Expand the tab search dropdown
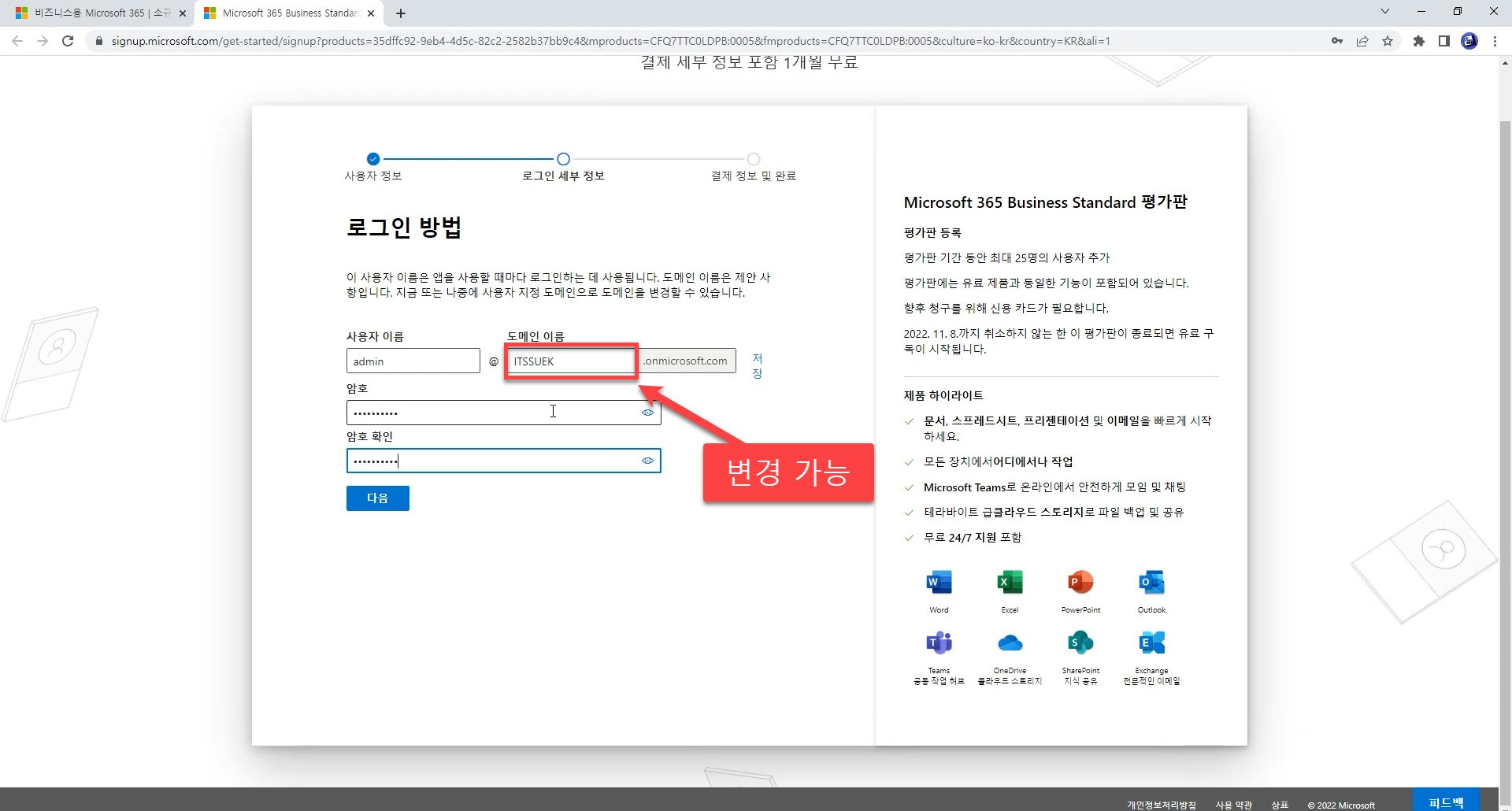 1385,12
